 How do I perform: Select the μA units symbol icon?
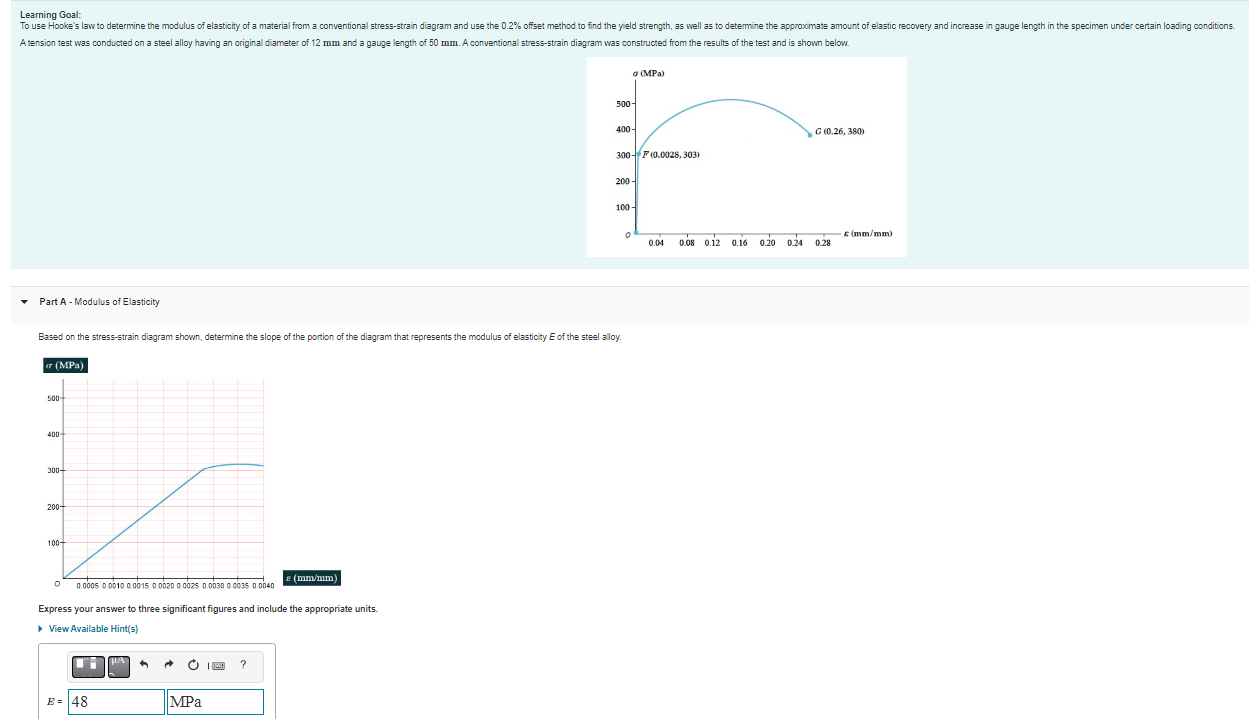[118, 665]
